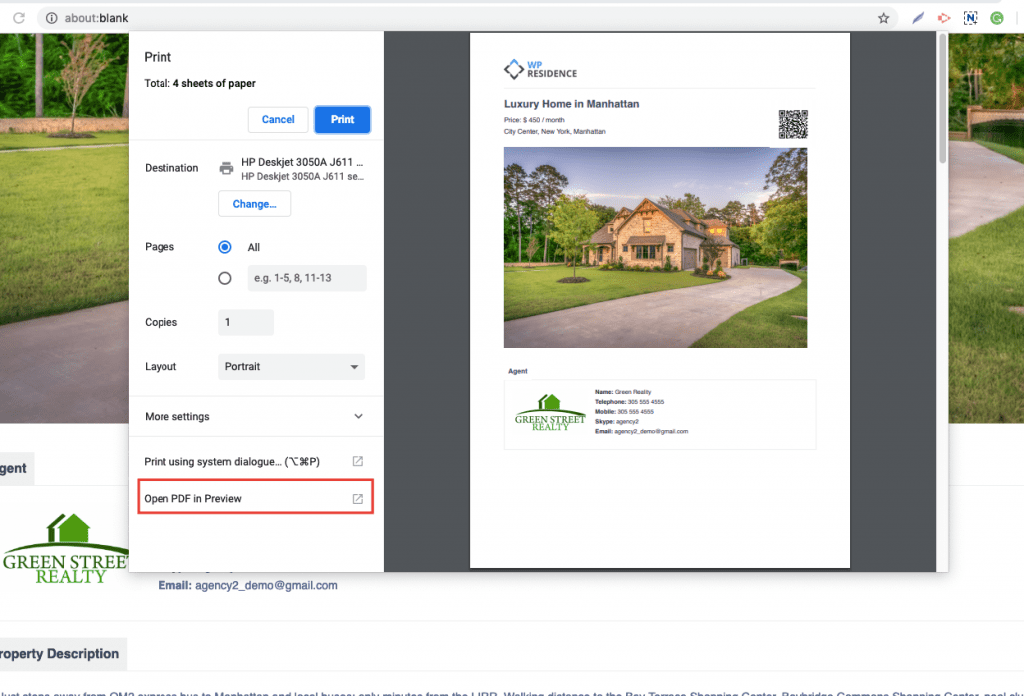Open the blue N extension icon

coord(970,18)
